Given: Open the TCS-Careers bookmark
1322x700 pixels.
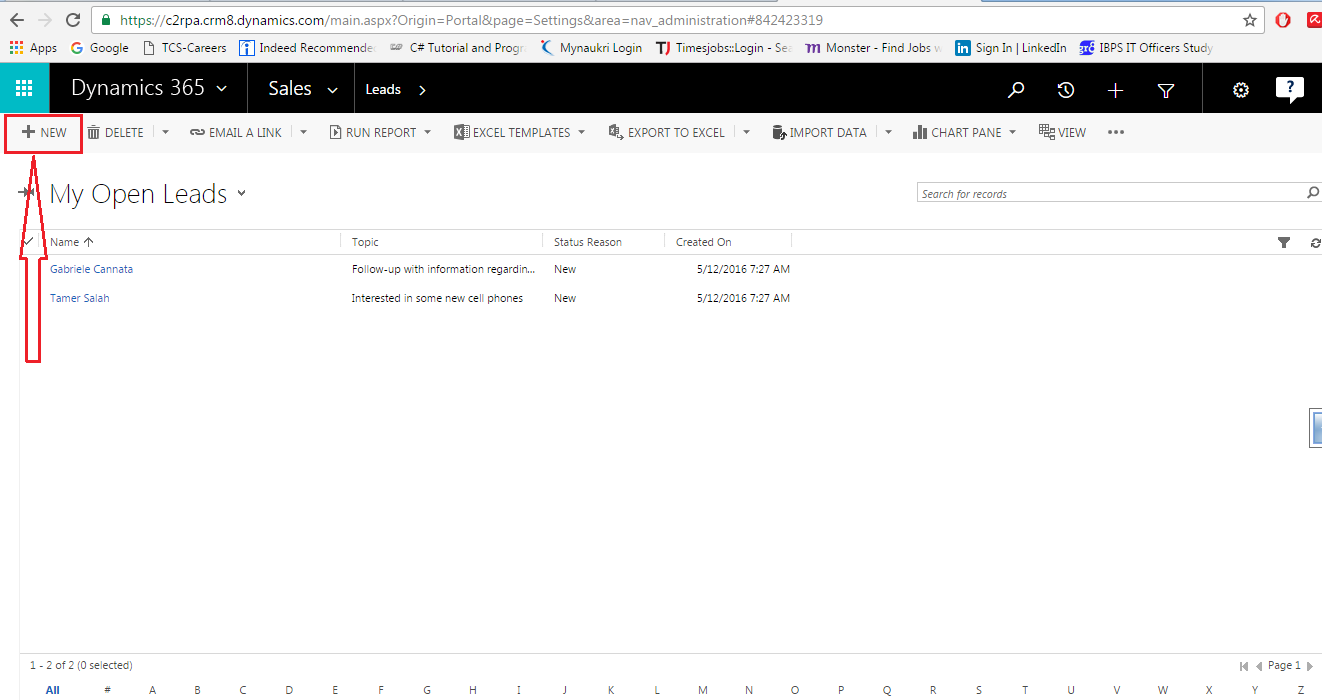Looking at the screenshot, I should (x=185, y=47).
